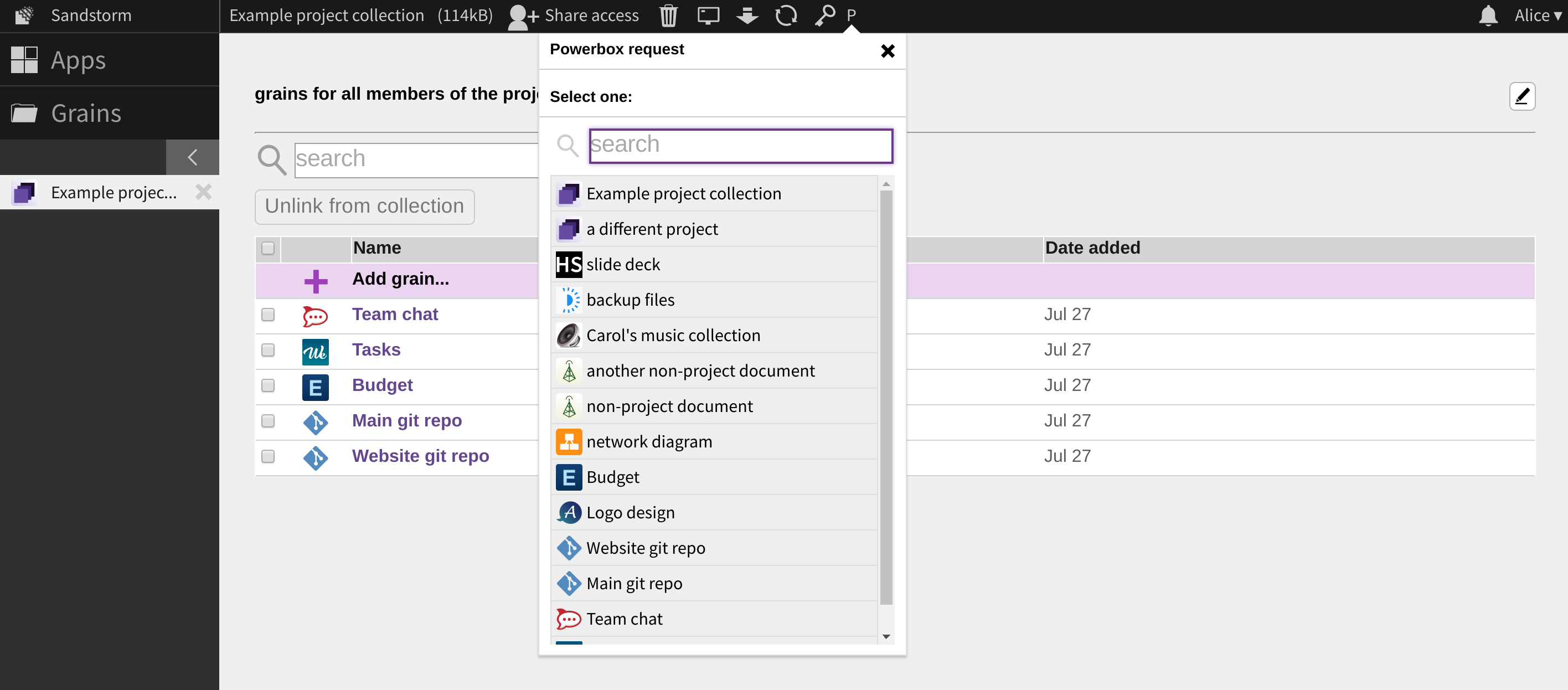Click the Powerbox request search field
The height and width of the screenshot is (690, 1568).
740,145
